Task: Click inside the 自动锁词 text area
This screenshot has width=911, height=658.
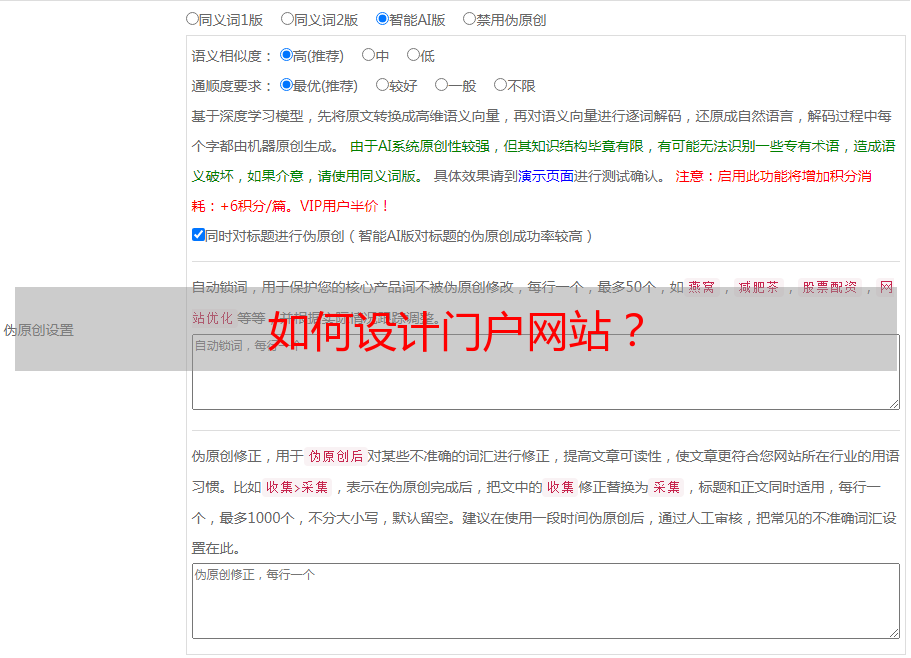Action: point(546,372)
